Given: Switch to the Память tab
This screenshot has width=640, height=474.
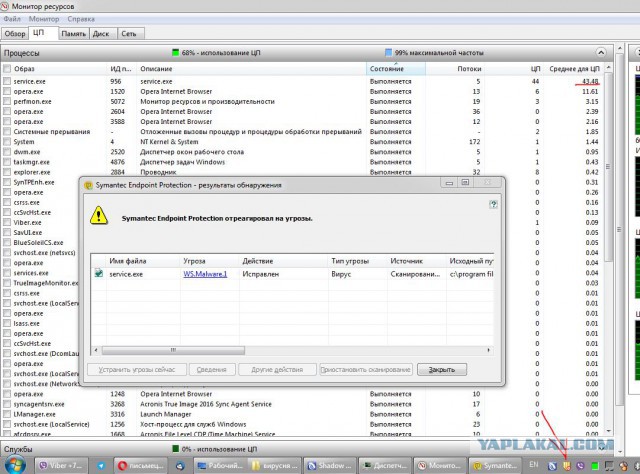Looking at the screenshot, I should [x=73, y=34].
